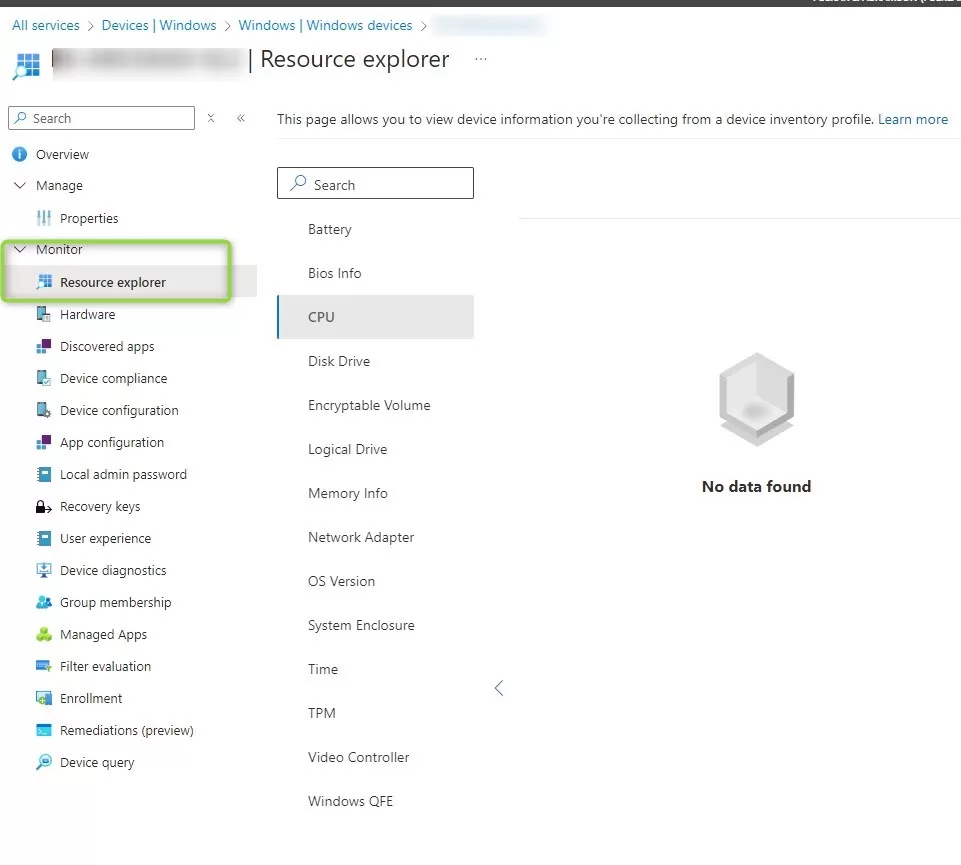This screenshot has width=961, height=865.
Task: Open the Overview menu item
Action: click(x=62, y=154)
